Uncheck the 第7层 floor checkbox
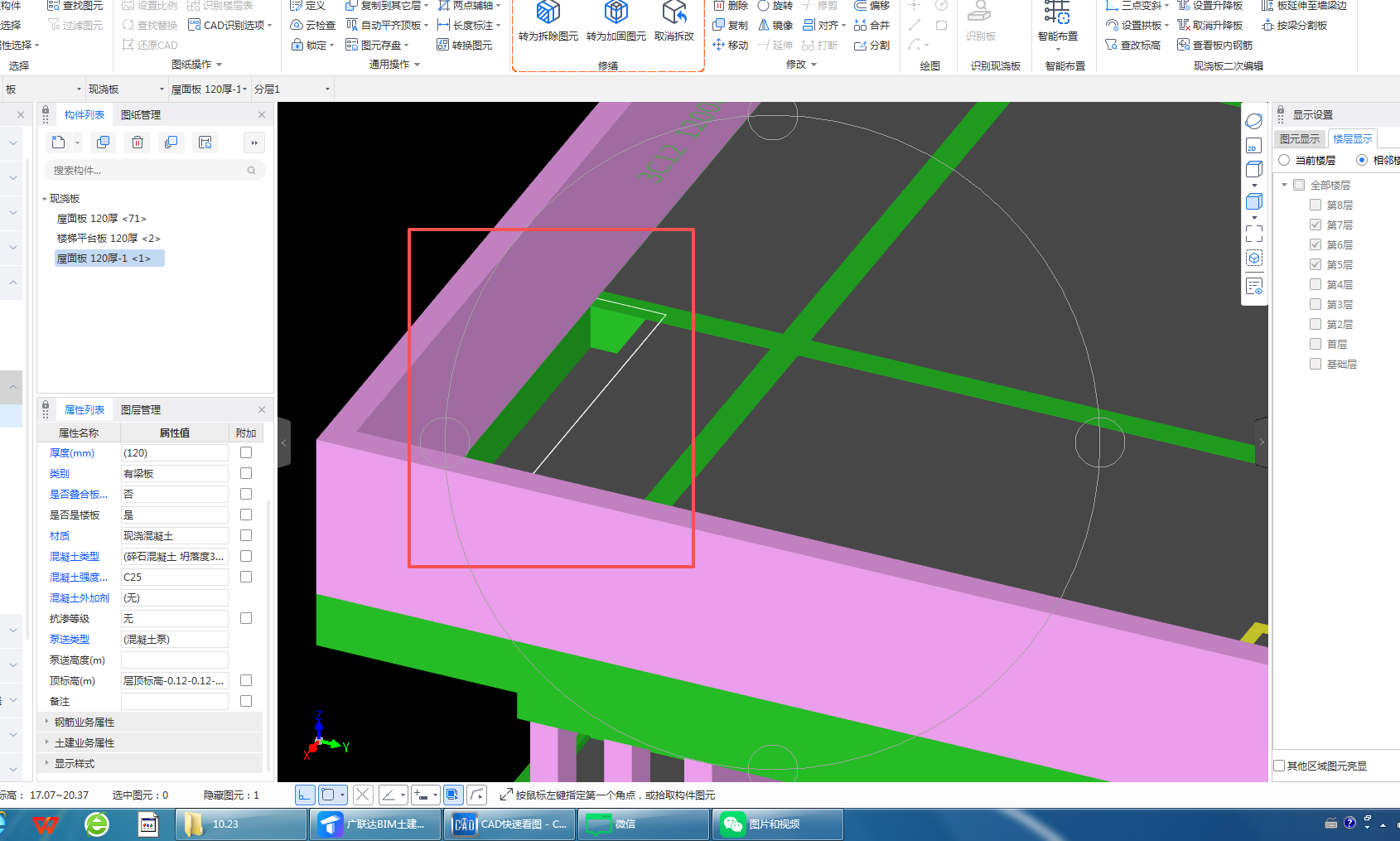1400x841 pixels. point(1316,225)
